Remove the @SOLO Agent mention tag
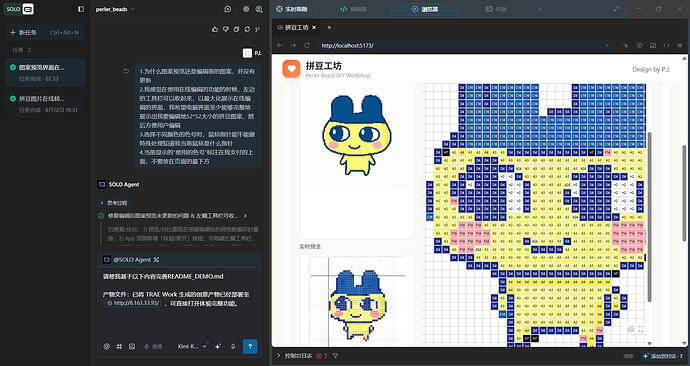 click(x=156, y=260)
